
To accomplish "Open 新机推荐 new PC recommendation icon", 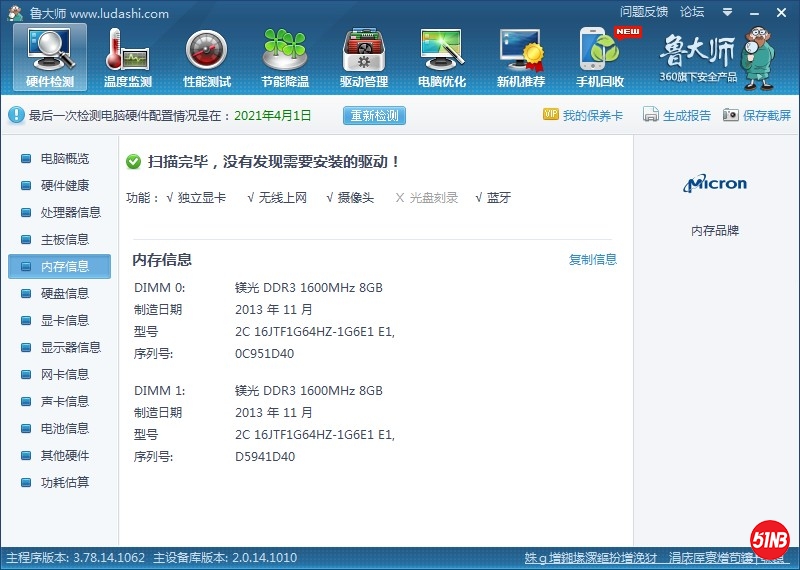I will pos(521,56).
